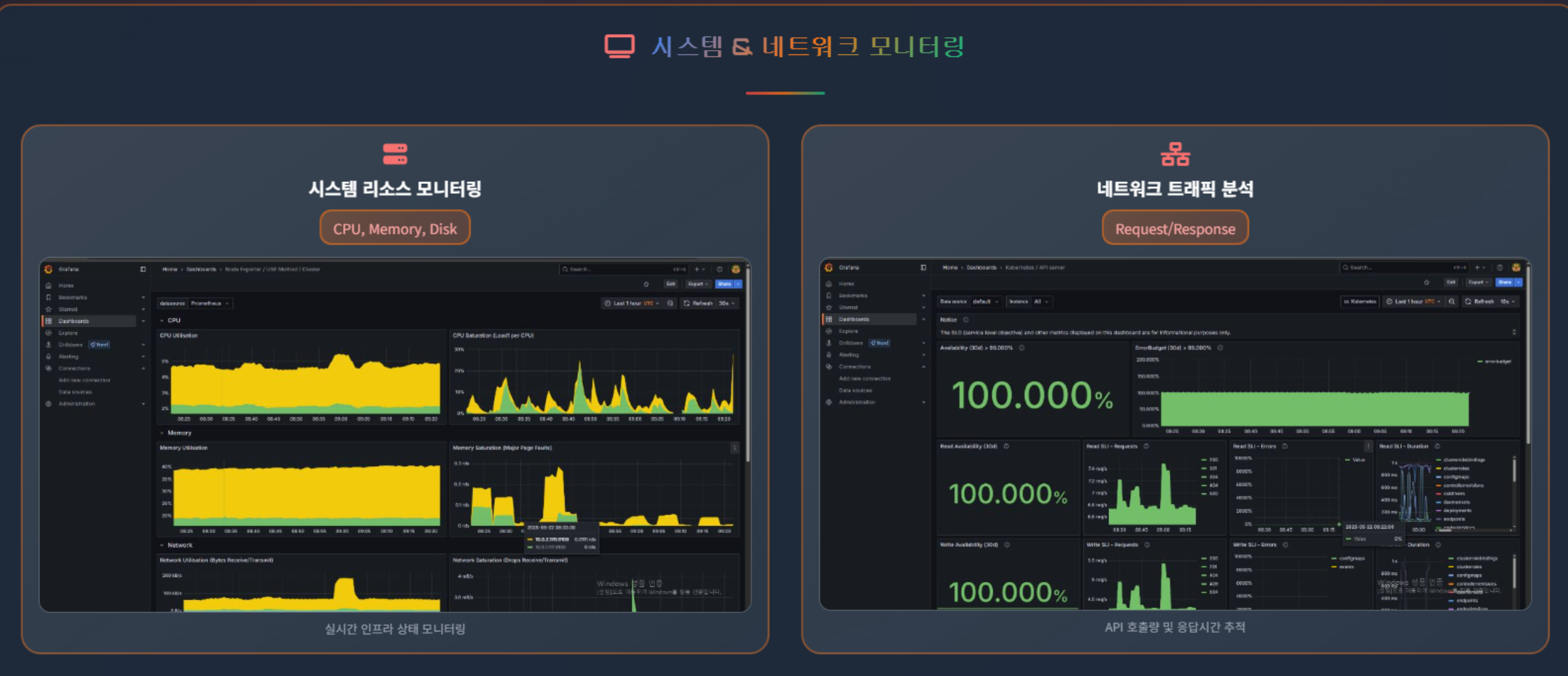Click Add new connection in Kubernetes API server dashboard sidebar
The image size is (1568, 676).
(865, 378)
